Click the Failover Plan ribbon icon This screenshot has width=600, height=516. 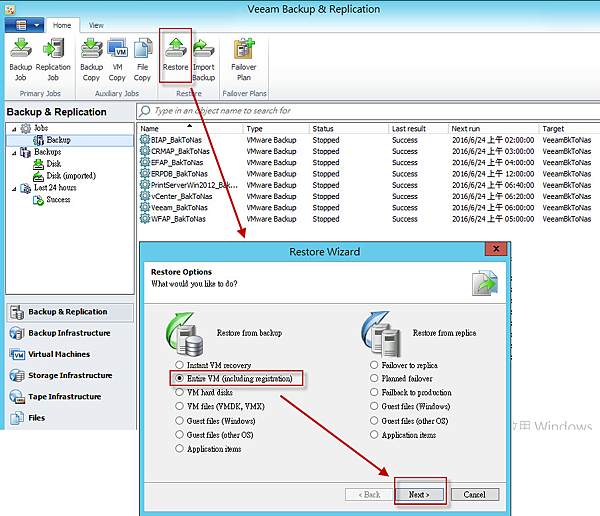(244, 59)
